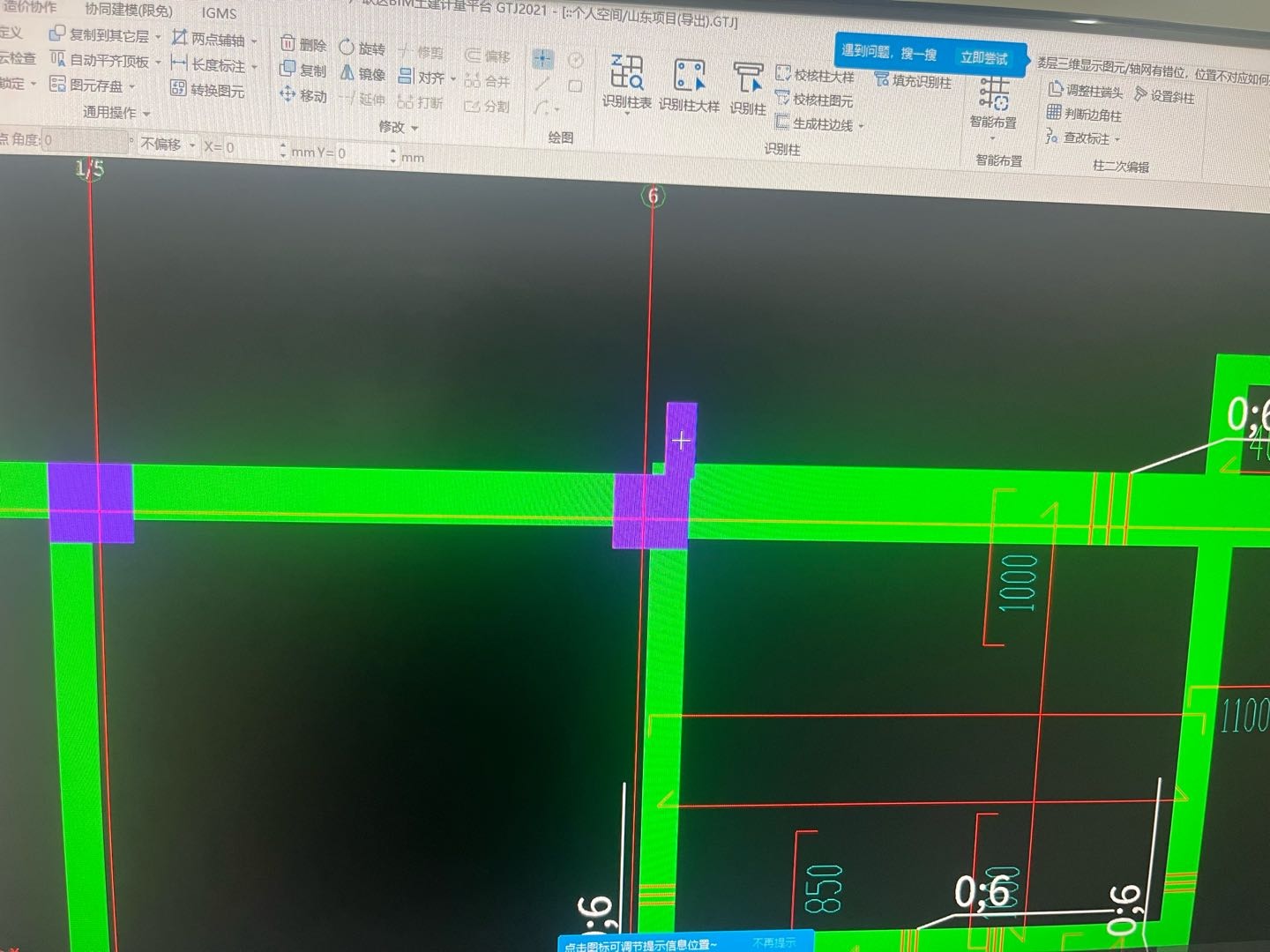This screenshot has height=952, width=1270.
Task: Select the 镜像 mirror tool
Action: 362,73
